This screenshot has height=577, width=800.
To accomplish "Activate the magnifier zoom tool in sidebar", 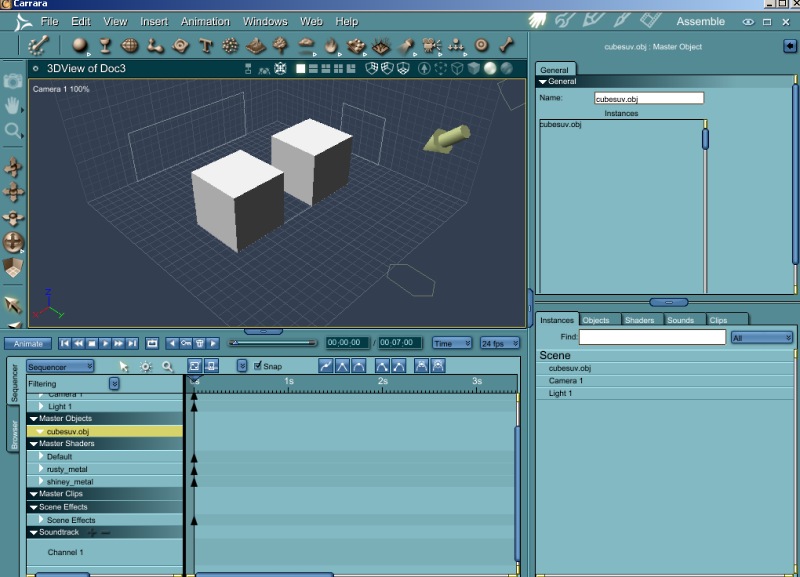I will point(13,130).
